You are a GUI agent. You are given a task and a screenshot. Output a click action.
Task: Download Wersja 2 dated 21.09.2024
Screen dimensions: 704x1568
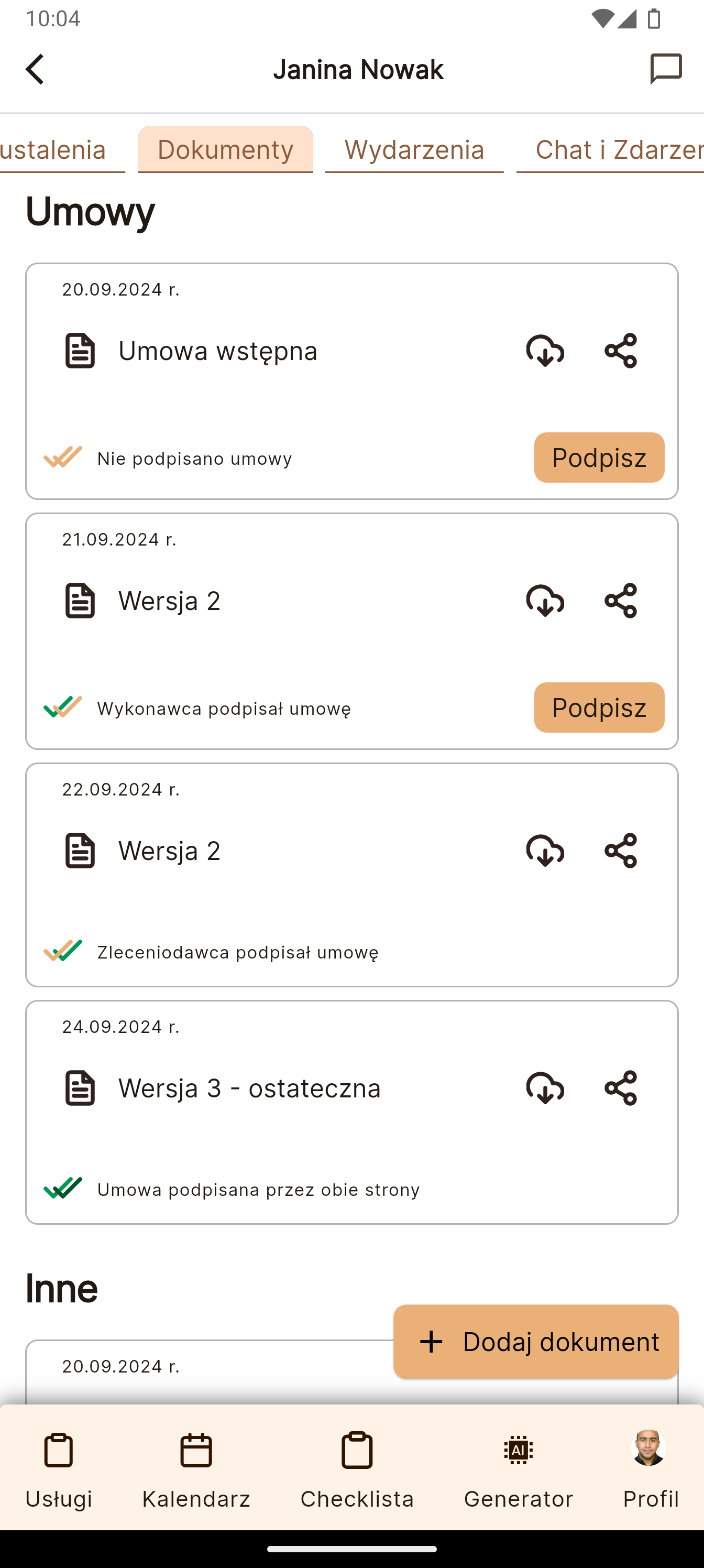(x=545, y=601)
